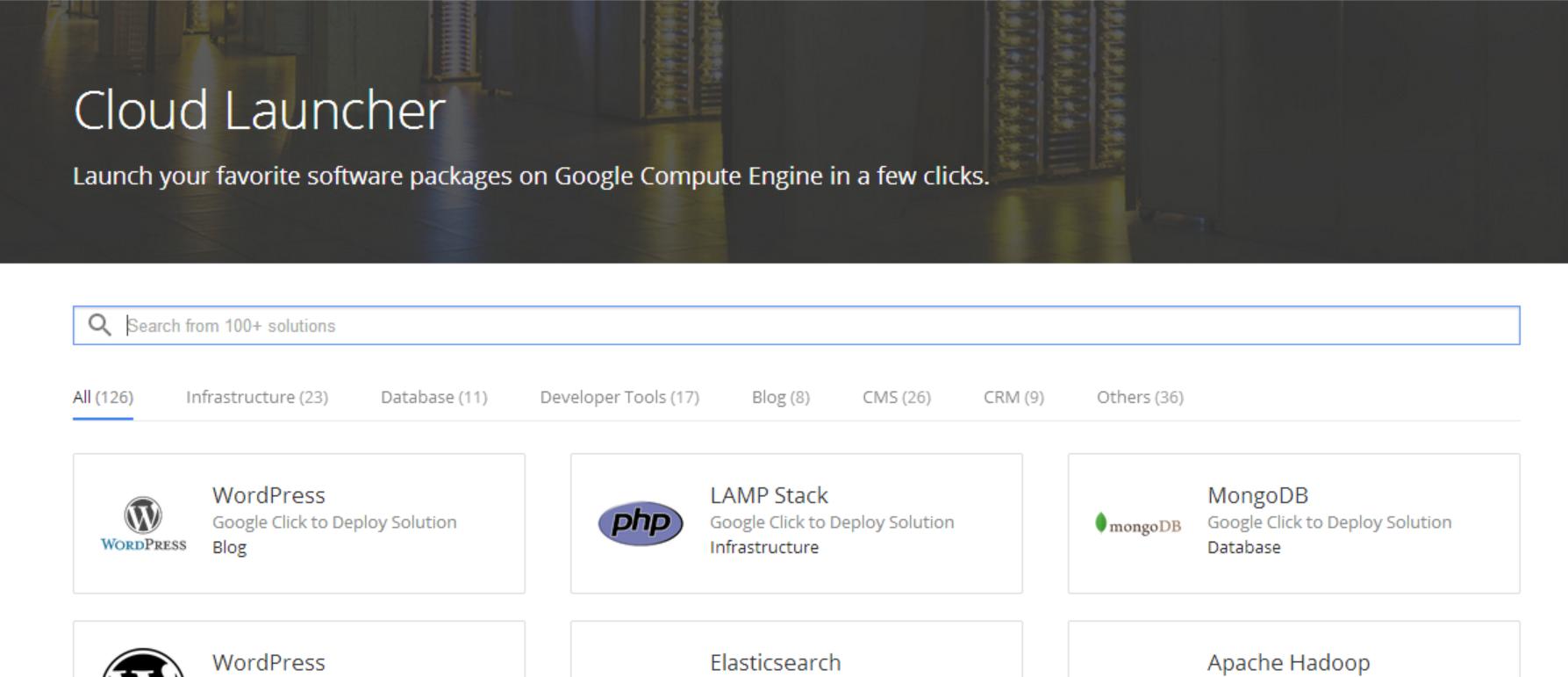The height and width of the screenshot is (677, 1568).
Task: Open the LAMP Stack solution title
Action: (769, 495)
